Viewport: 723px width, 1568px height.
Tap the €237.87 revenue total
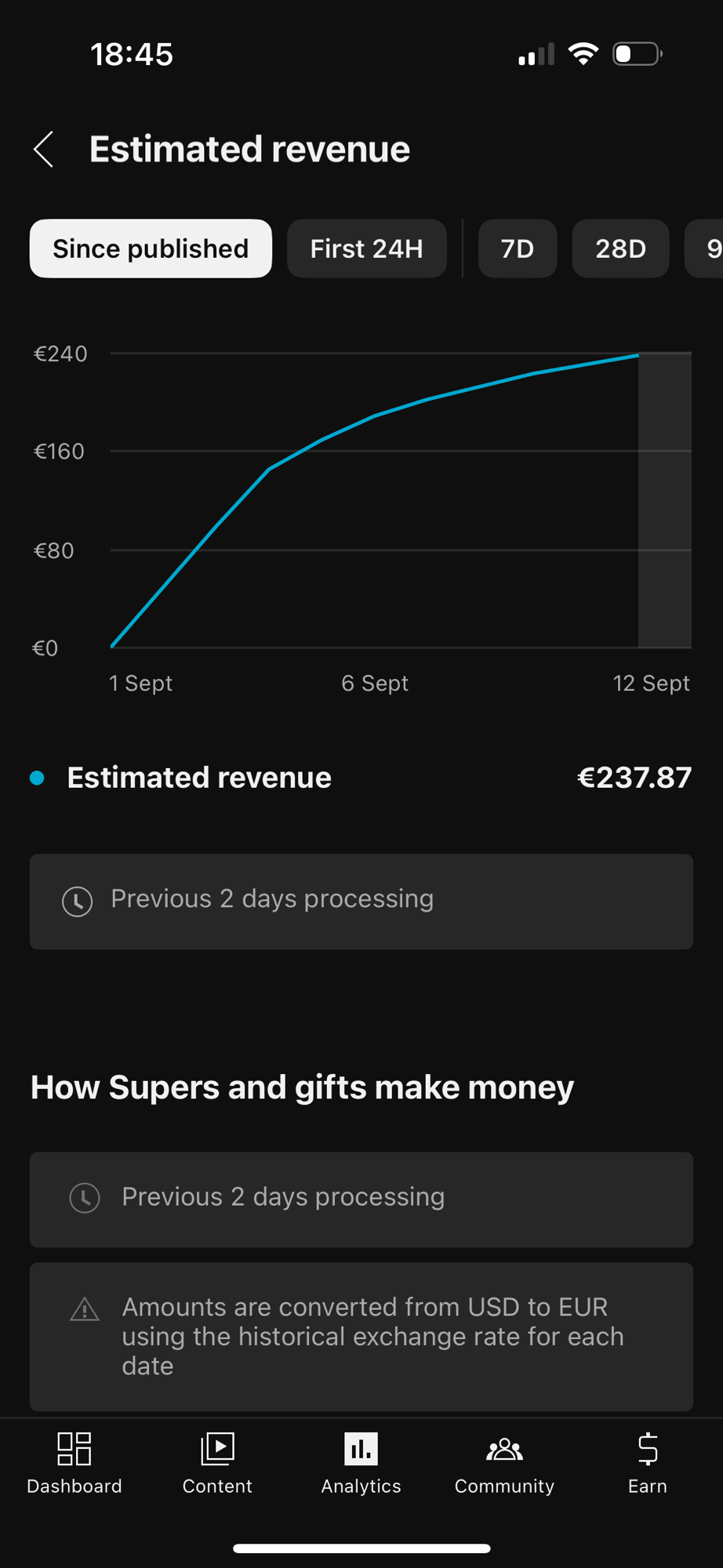[x=634, y=778]
